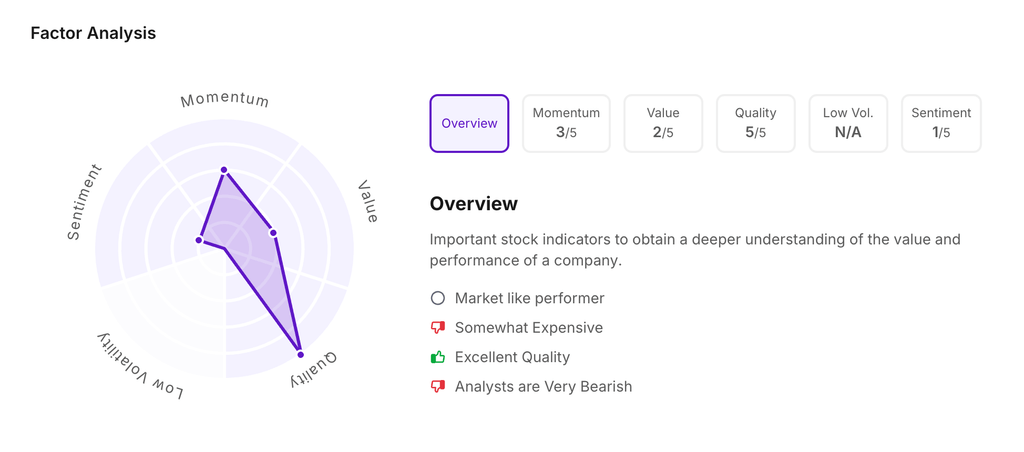
Task: Switch to the Momentum 3/5 tab
Action: pyautogui.click(x=566, y=124)
